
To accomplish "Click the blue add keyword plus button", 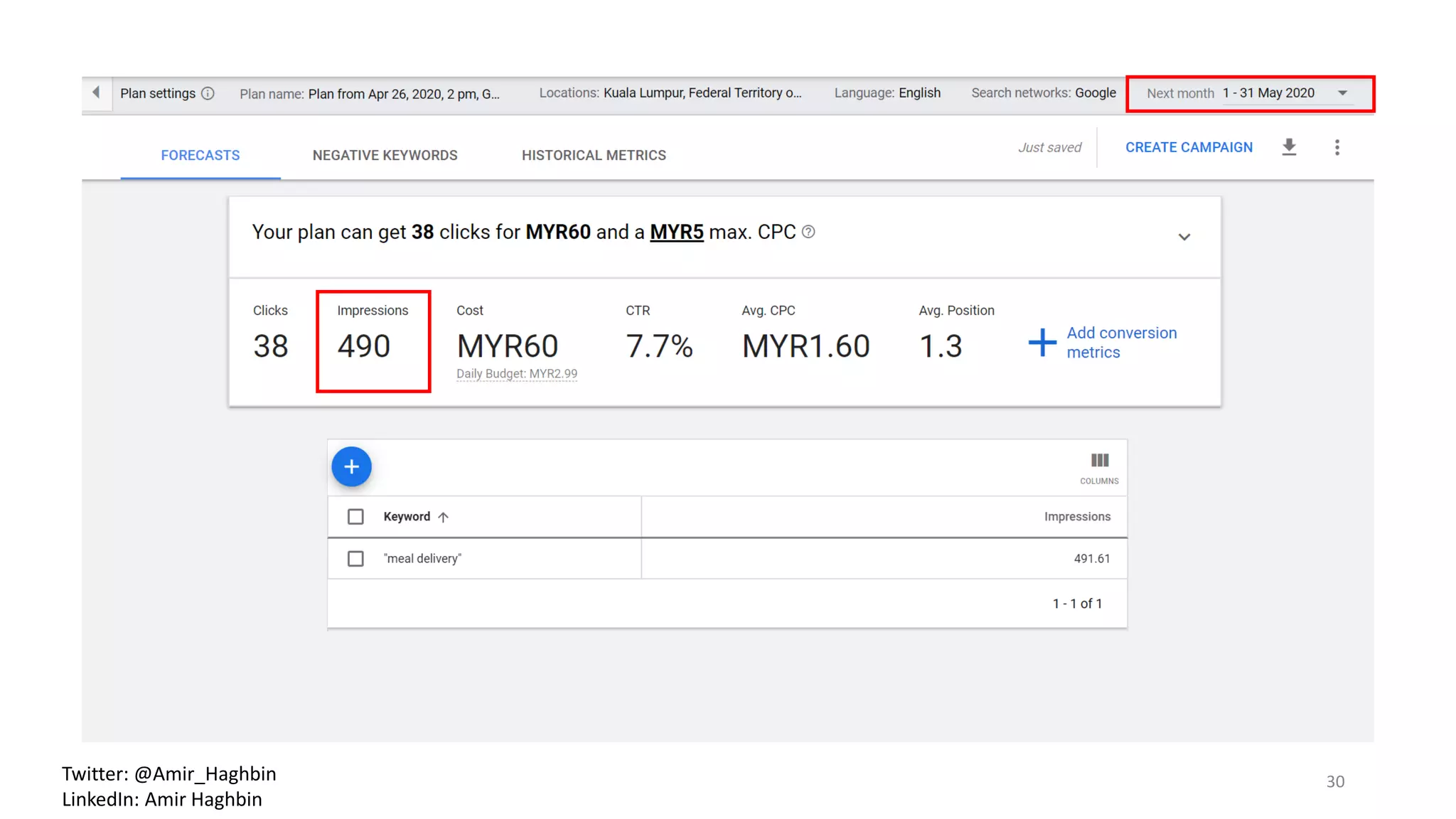I will tap(351, 466).
